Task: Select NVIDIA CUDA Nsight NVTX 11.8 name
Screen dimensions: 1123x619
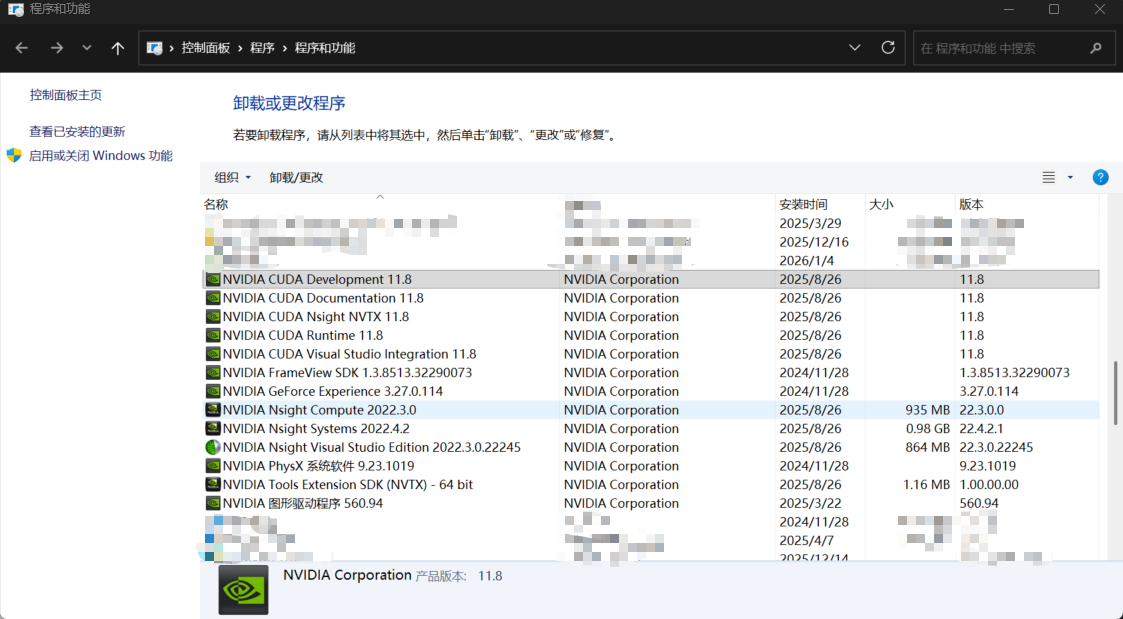Action: coord(316,317)
